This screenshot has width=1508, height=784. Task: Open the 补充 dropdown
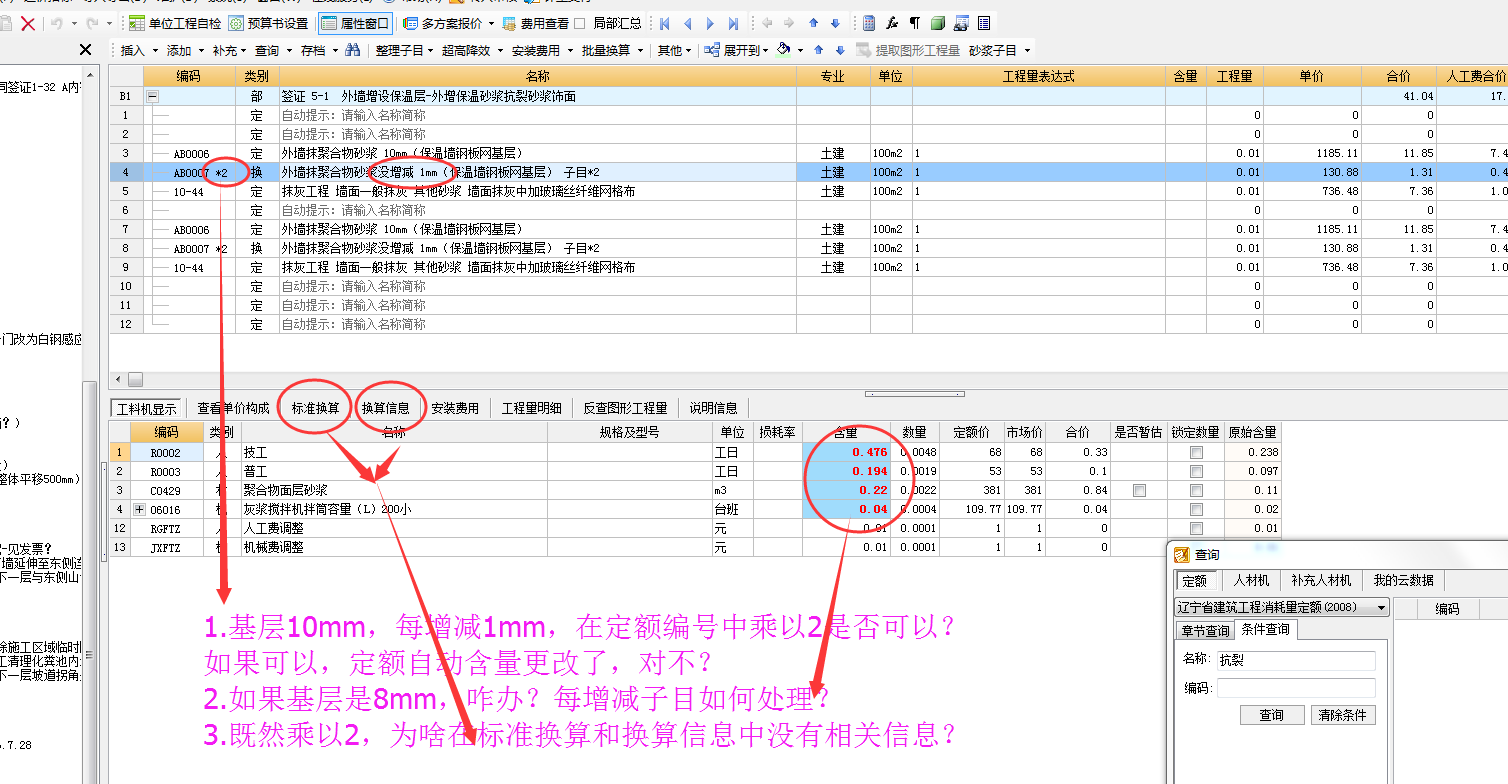click(x=230, y=50)
